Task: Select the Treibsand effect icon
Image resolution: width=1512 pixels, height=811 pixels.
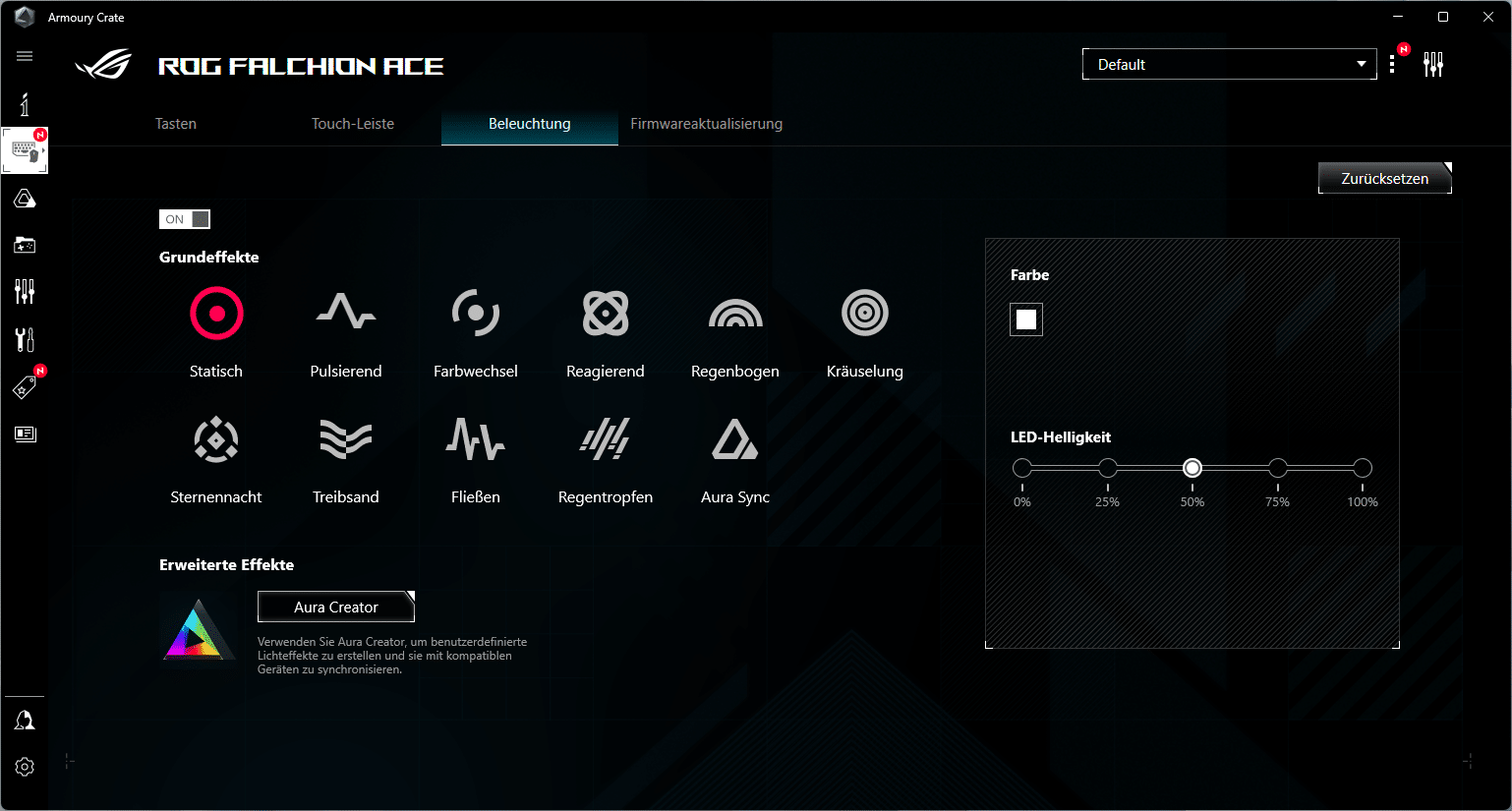Action: (x=345, y=439)
